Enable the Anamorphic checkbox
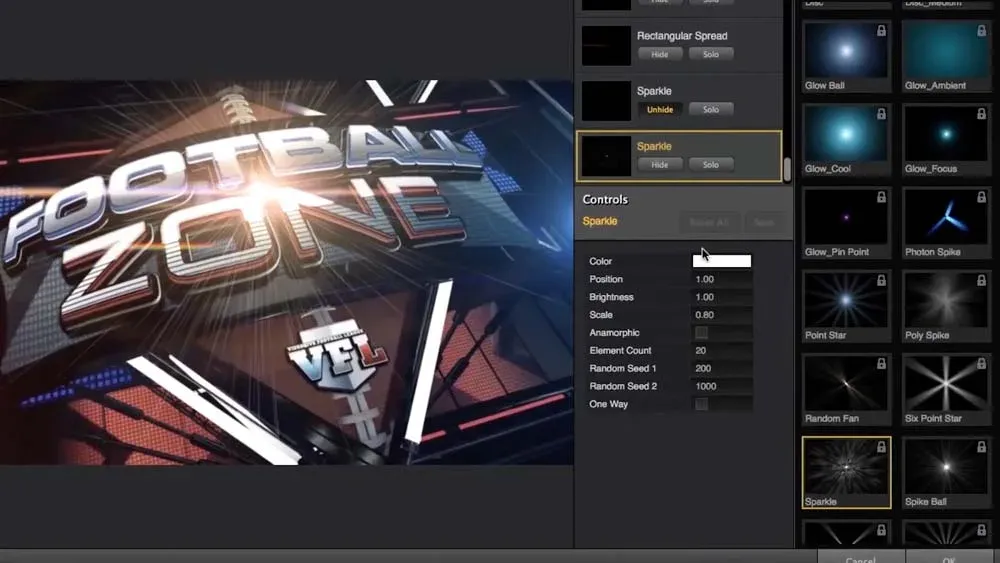 (x=701, y=333)
